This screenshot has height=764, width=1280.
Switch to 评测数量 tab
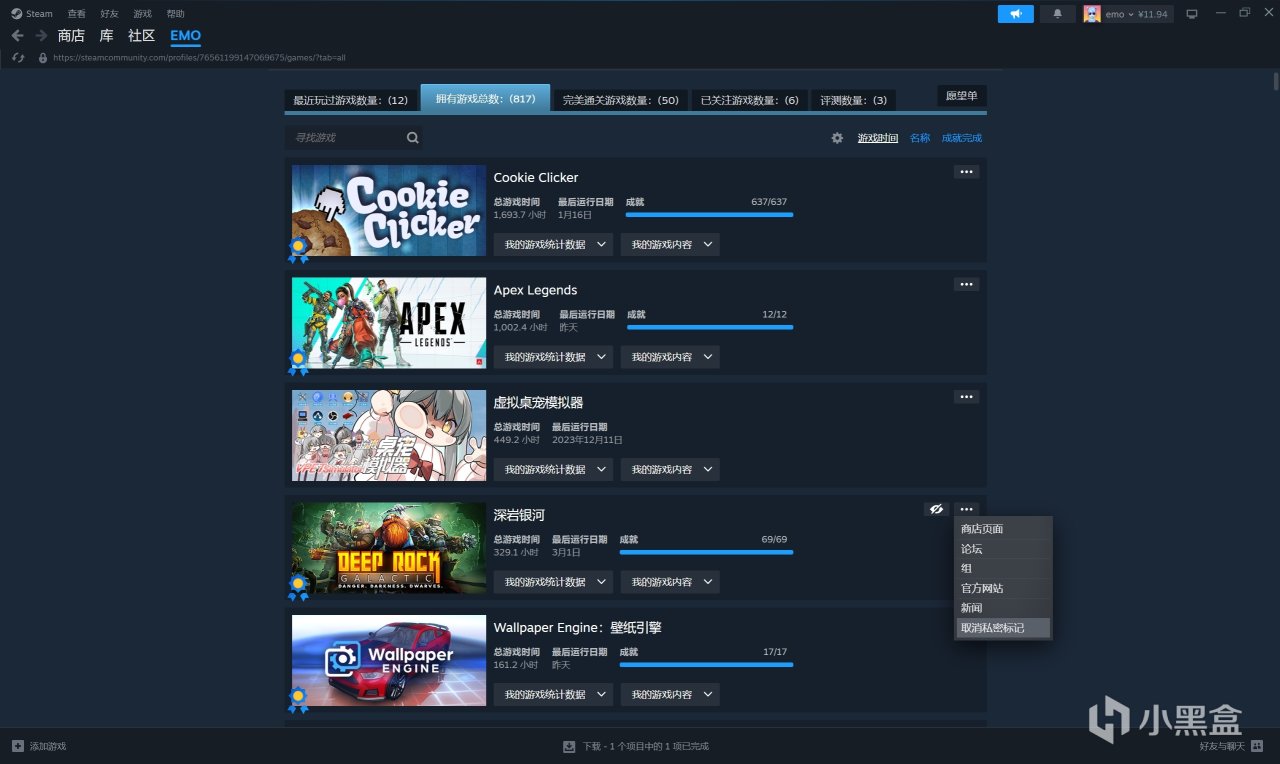pyautogui.click(x=853, y=100)
